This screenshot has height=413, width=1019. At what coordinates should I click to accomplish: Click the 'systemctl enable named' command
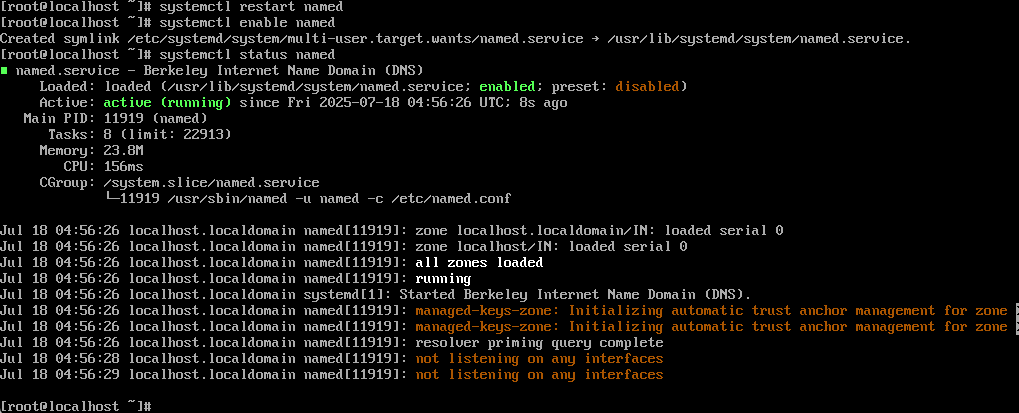click(x=247, y=23)
